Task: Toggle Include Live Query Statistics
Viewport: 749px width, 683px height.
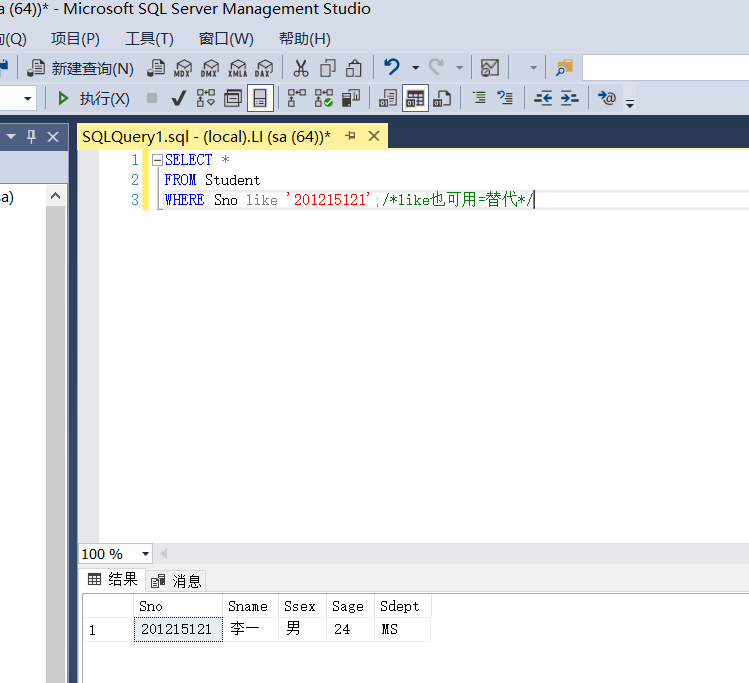Action: pos(323,98)
